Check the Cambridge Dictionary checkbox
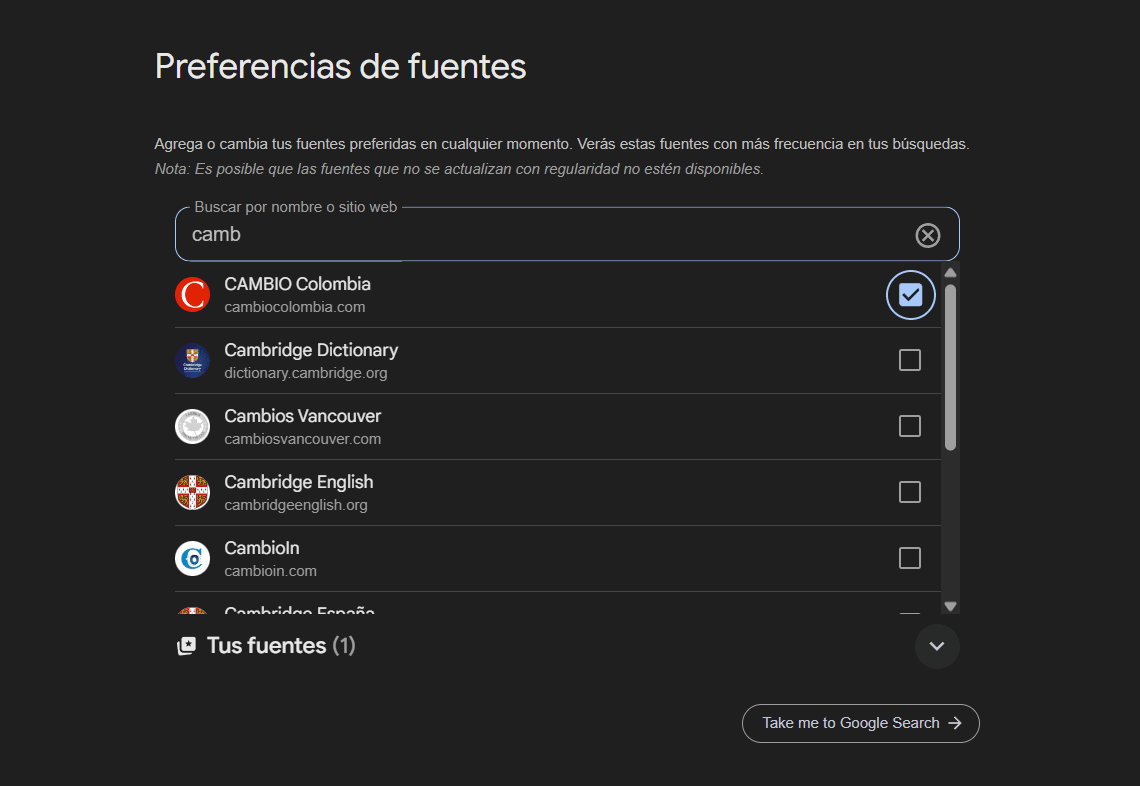 (x=910, y=360)
